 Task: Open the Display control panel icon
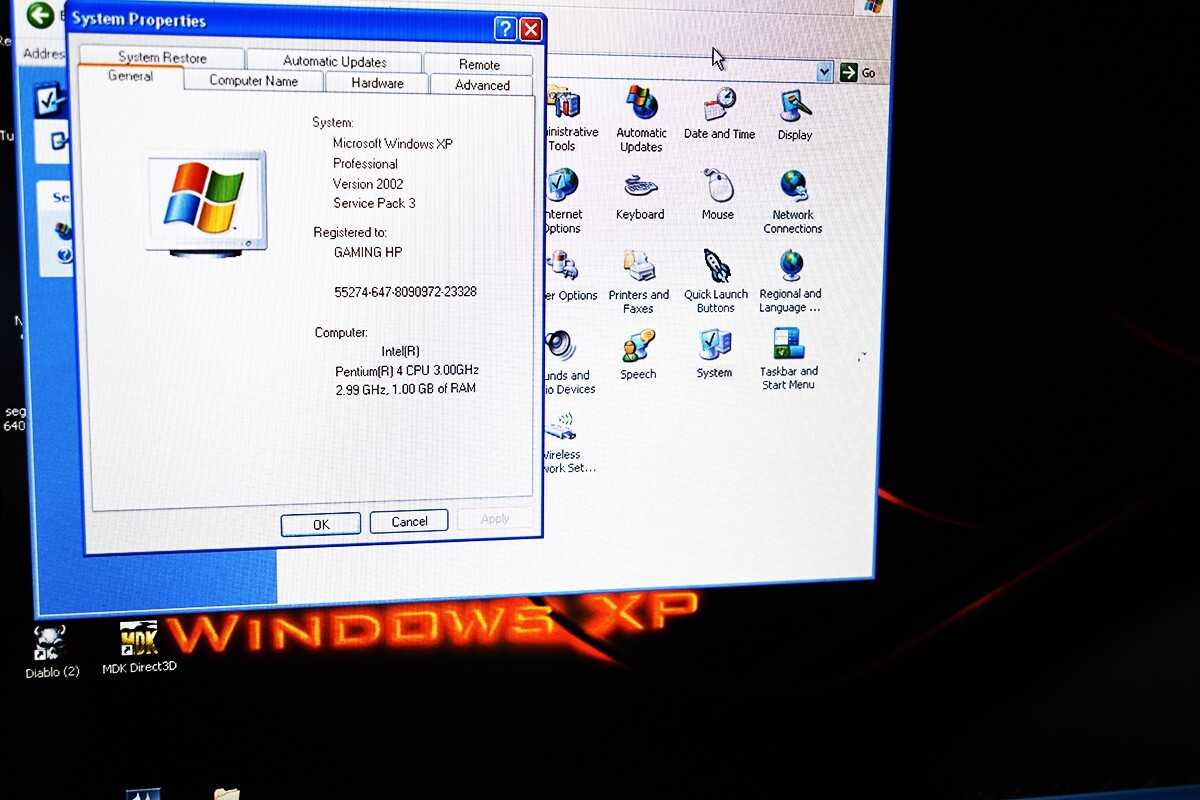795,115
